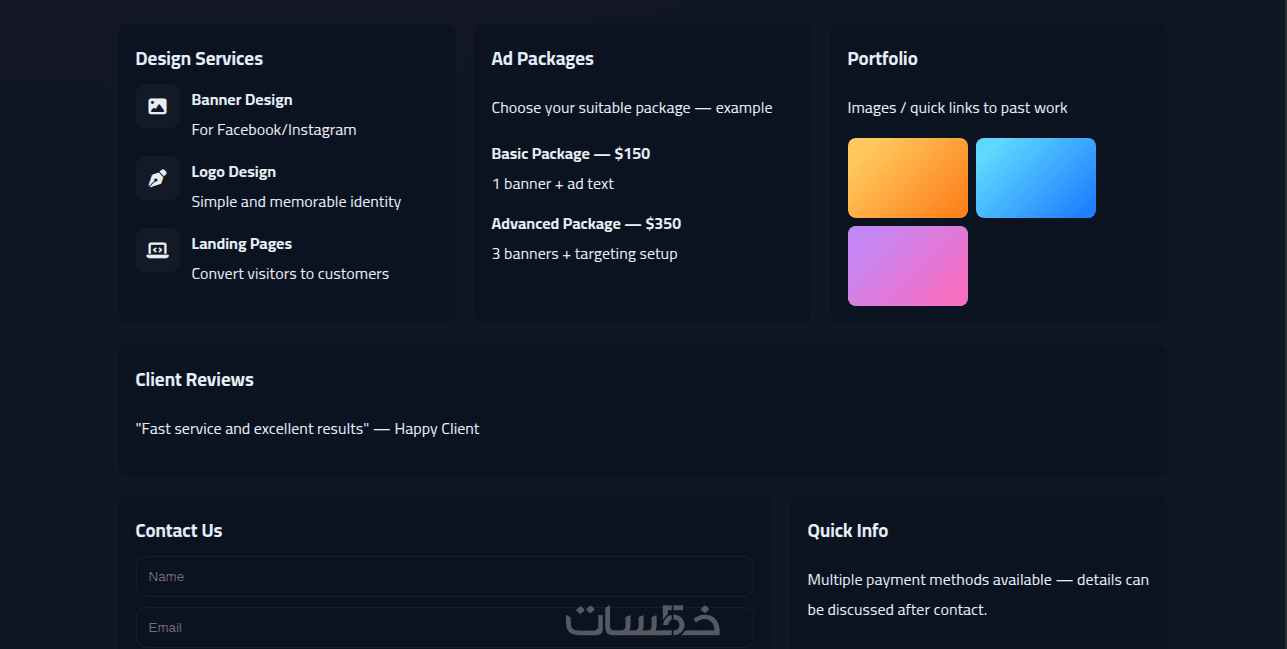Click the Portfolio heading
The width and height of the screenshot is (1287, 649).
[x=882, y=59]
